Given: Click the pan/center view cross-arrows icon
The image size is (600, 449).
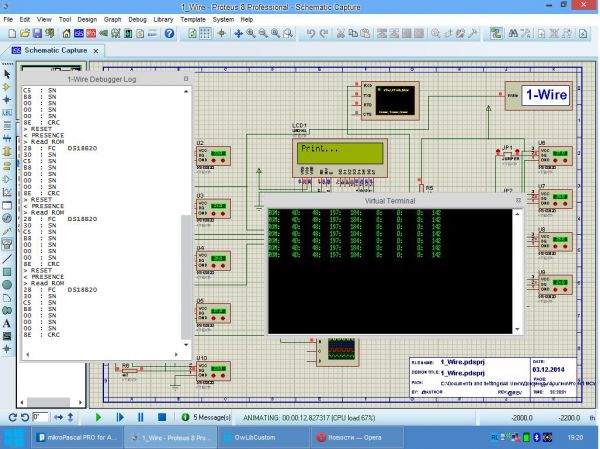Looking at the screenshot, I should 238,34.
